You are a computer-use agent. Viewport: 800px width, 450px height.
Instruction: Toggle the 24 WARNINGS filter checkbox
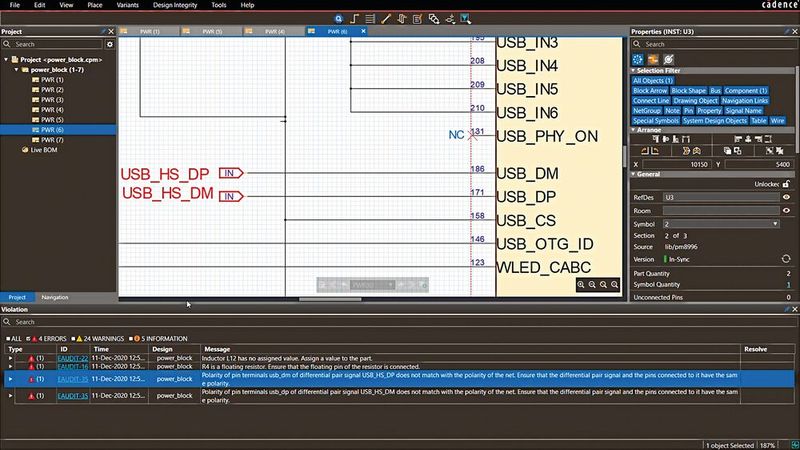[73, 339]
